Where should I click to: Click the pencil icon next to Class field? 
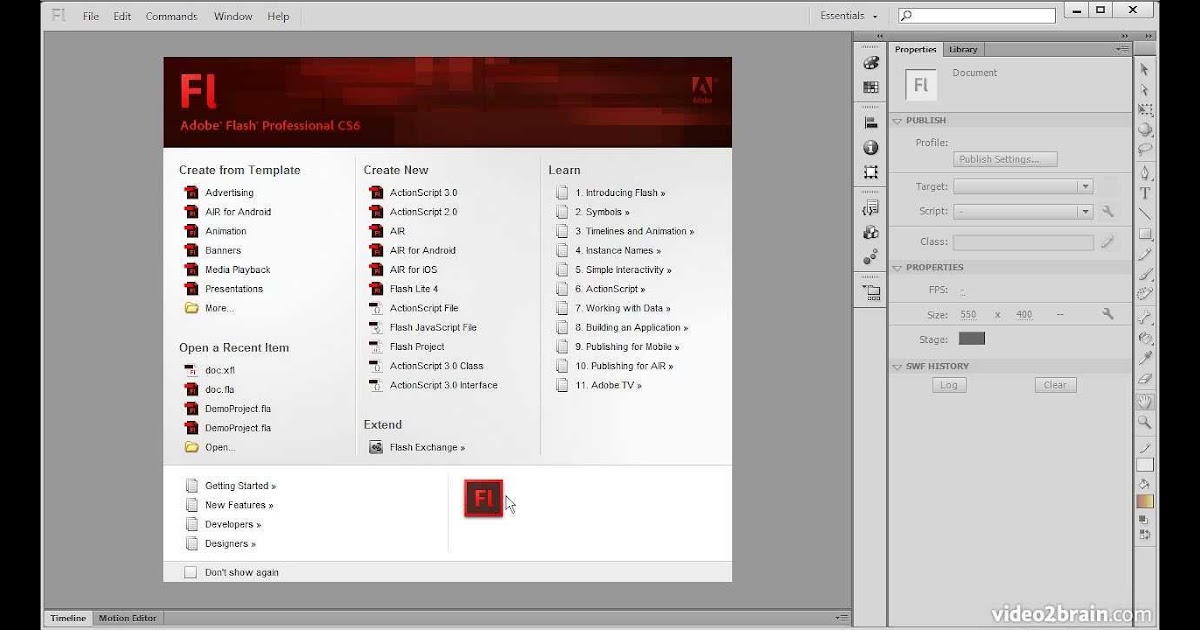pyautogui.click(x=1108, y=242)
